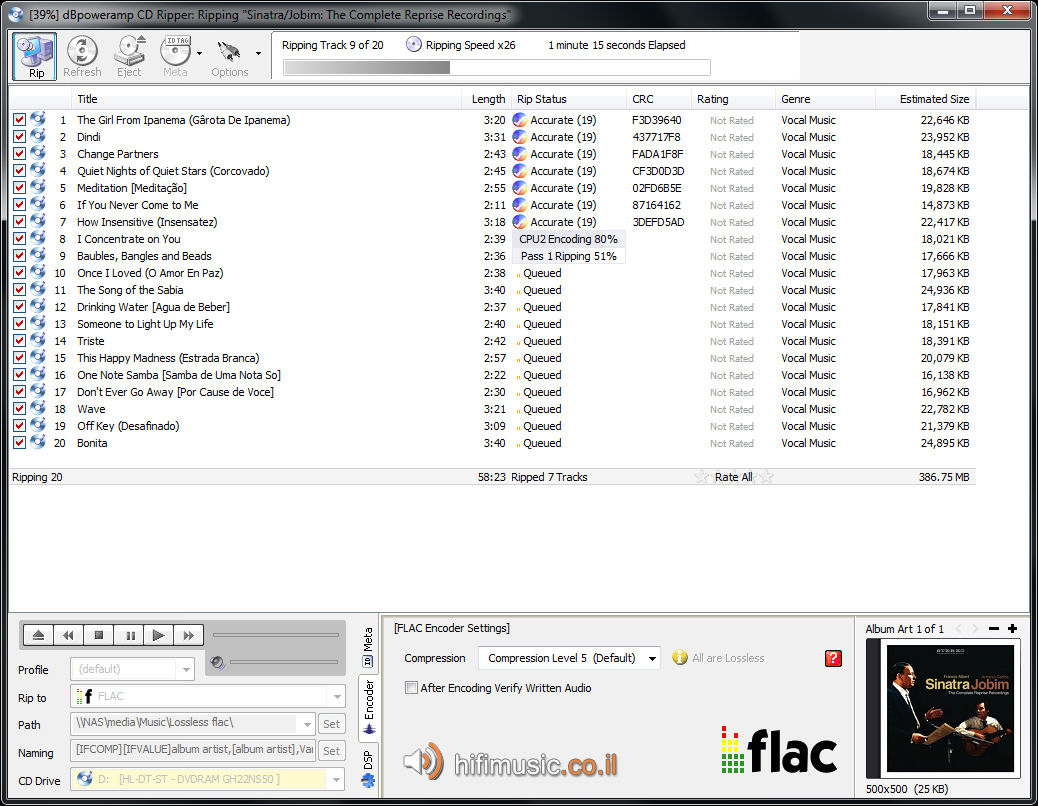Switch to the Encoder vertical tab

[369, 707]
